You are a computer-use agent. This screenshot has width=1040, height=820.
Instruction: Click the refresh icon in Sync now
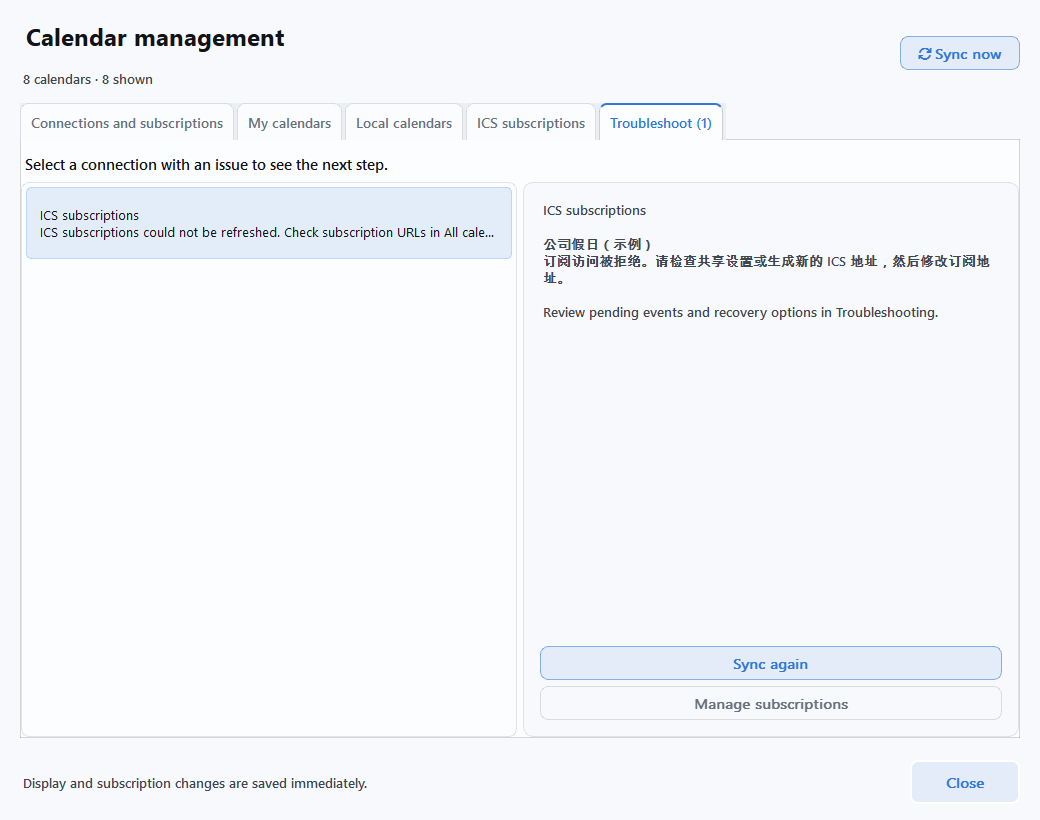925,54
